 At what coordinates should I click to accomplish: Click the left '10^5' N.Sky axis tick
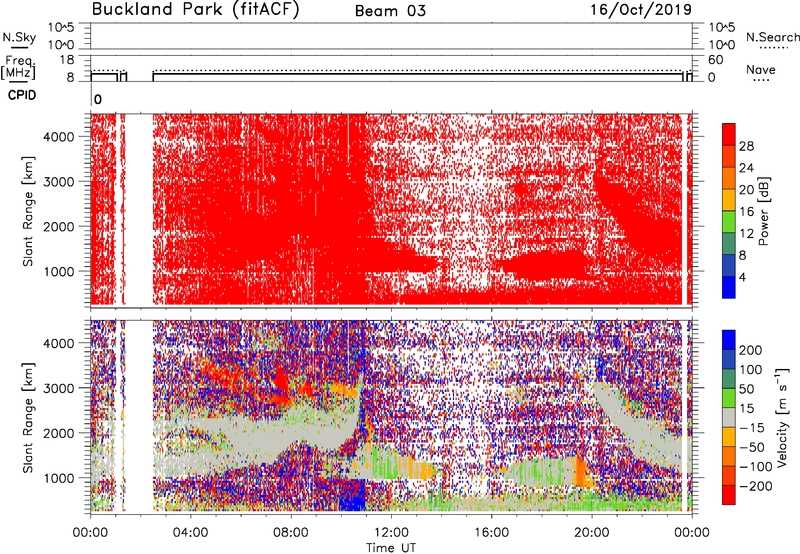coord(61,28)
